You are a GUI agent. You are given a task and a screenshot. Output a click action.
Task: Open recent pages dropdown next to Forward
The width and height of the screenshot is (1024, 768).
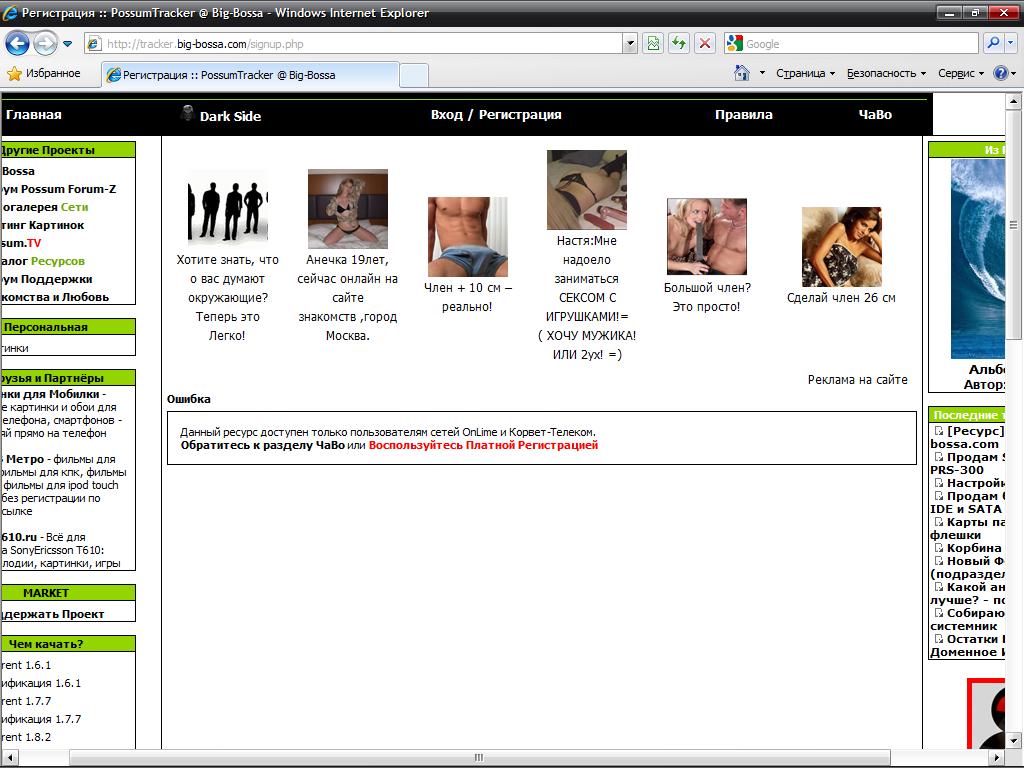tap(67, 44)
